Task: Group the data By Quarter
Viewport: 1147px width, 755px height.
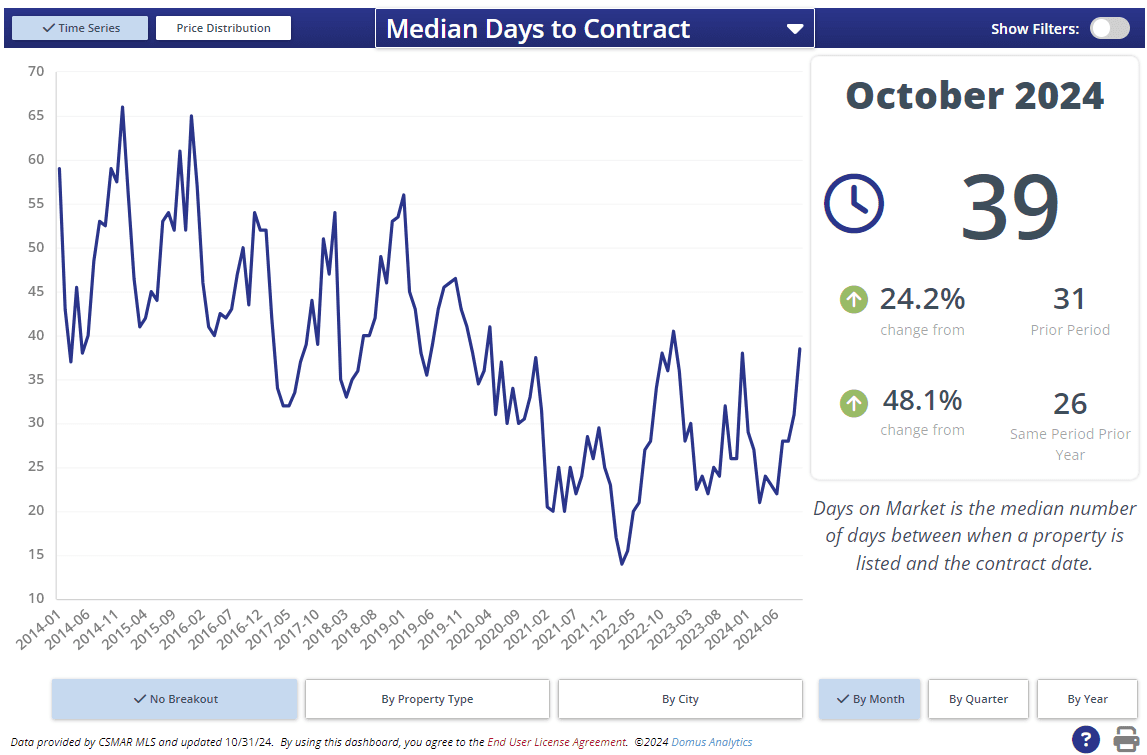Action: [x=978, y=699]
